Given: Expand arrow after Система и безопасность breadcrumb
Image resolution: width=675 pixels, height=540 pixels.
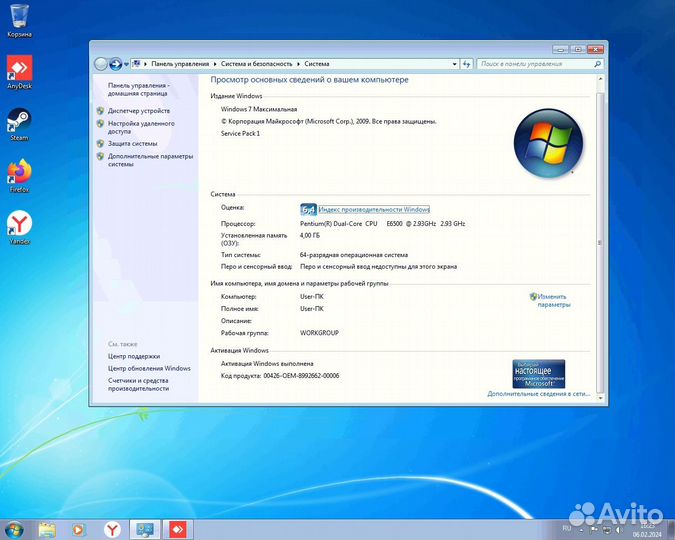Looking at the screenshot, I should [298, 64].
